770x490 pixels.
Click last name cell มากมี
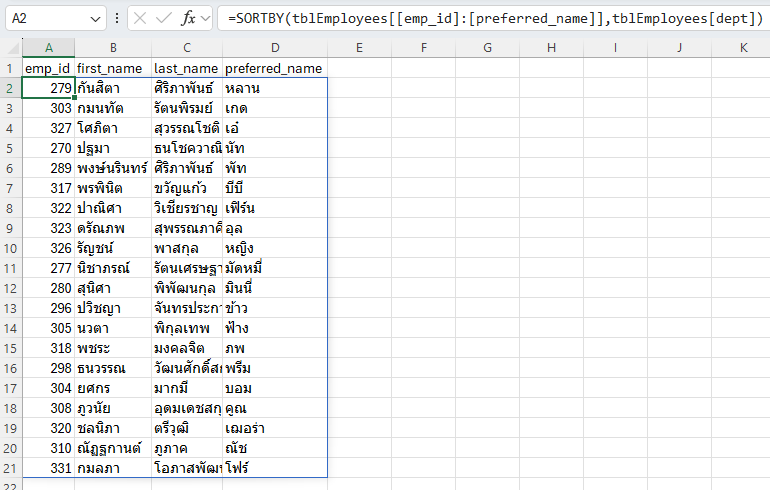point(187,388)
